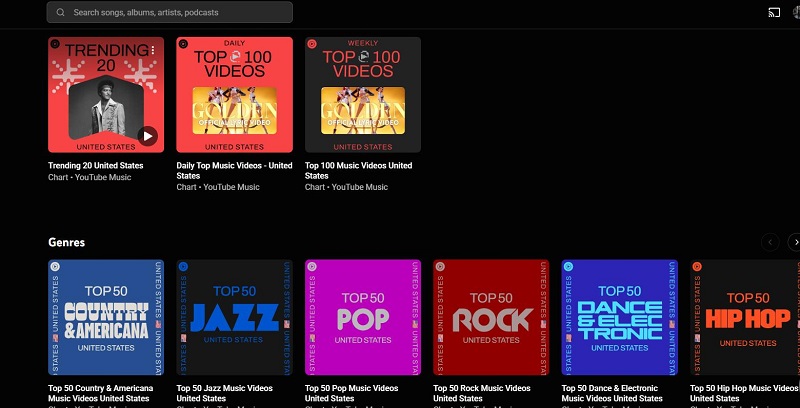Click Top 50 Jazz Music Videos title
Image resolution: width=800 pixels, height=408 pixels.
(x=224, y=393)
